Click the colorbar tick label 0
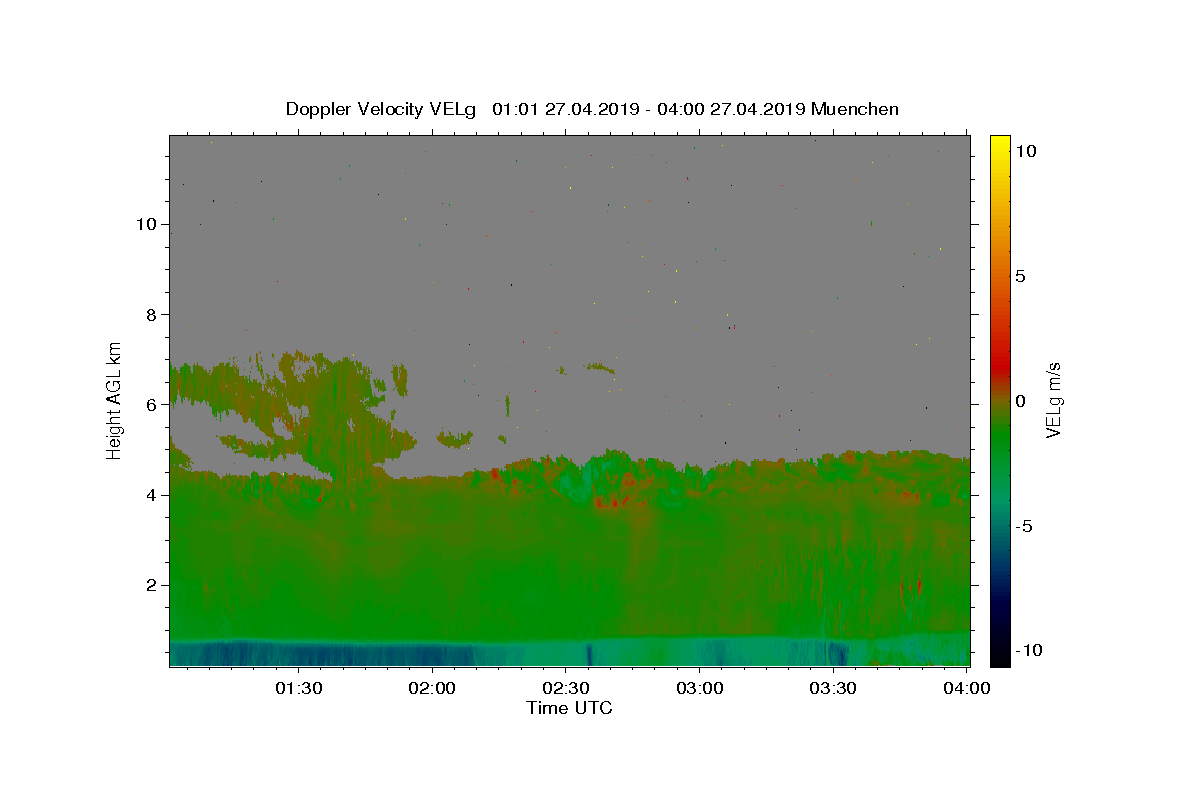 1021,401
